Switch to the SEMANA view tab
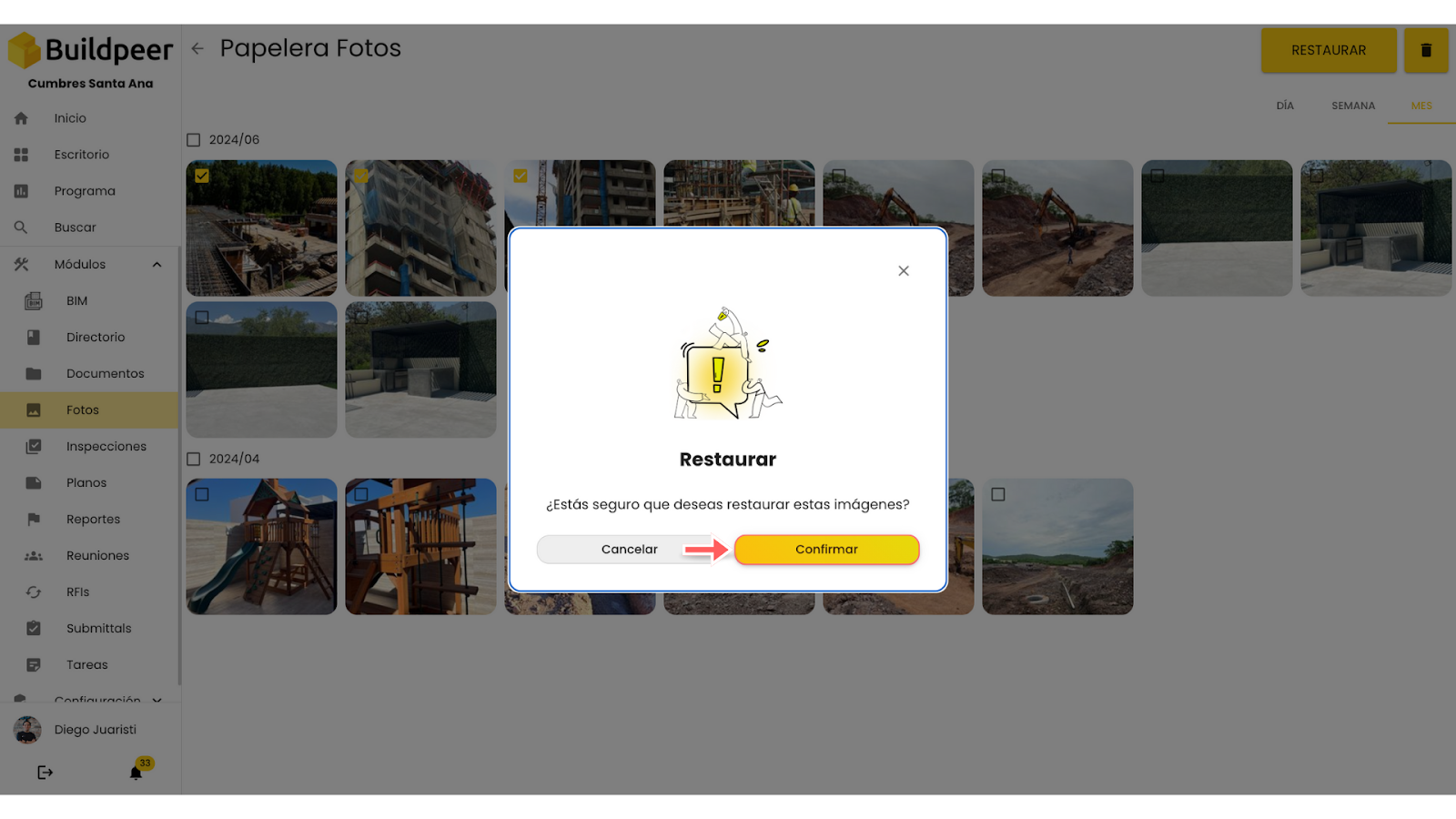 click(x=1353, y=106)
